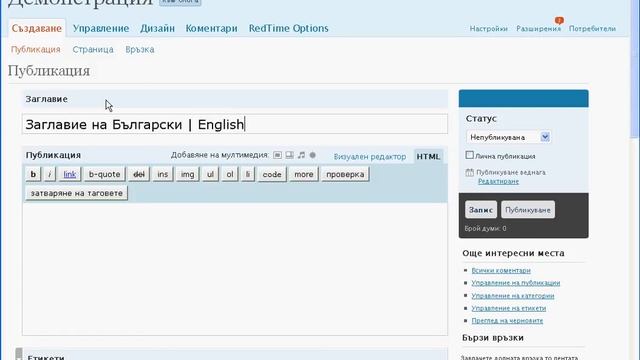Viewport: 640px width, 360px height.
Task: Go to Потребители
Action: [592, 29]
